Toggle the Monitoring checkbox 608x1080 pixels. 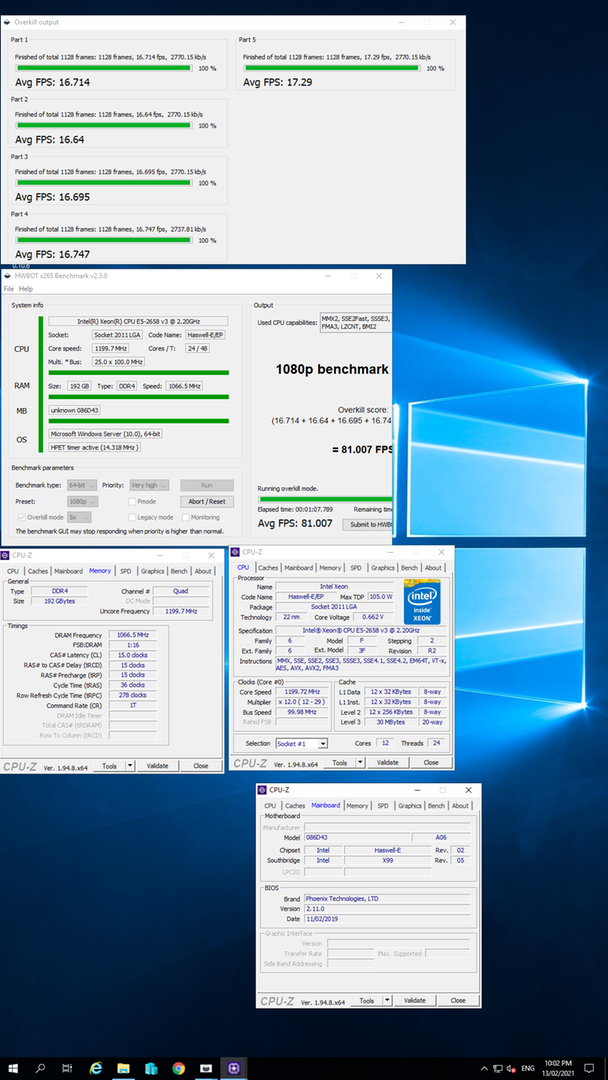coord(186,517)
